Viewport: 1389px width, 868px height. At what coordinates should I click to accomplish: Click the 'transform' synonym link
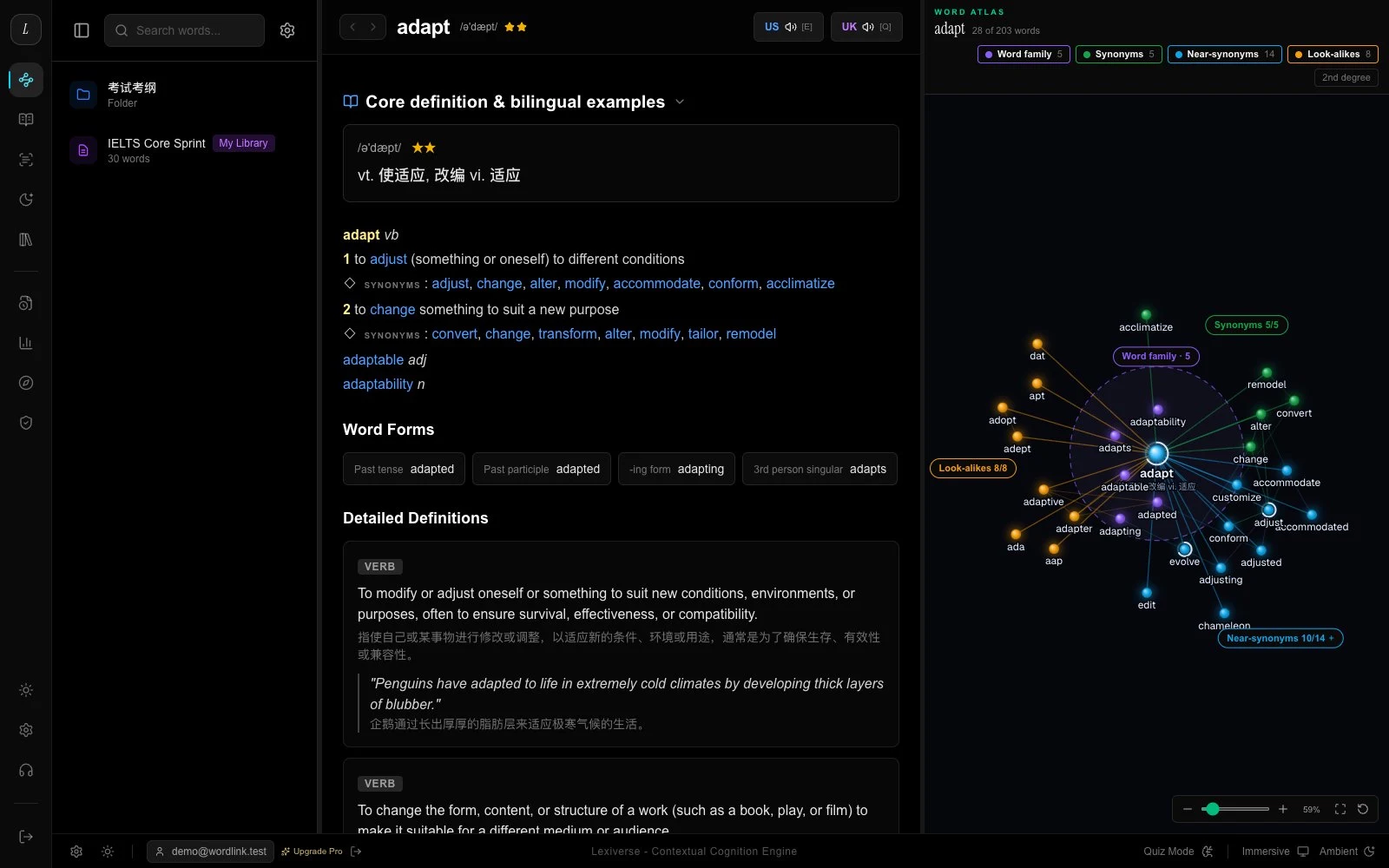pos(567,333)
